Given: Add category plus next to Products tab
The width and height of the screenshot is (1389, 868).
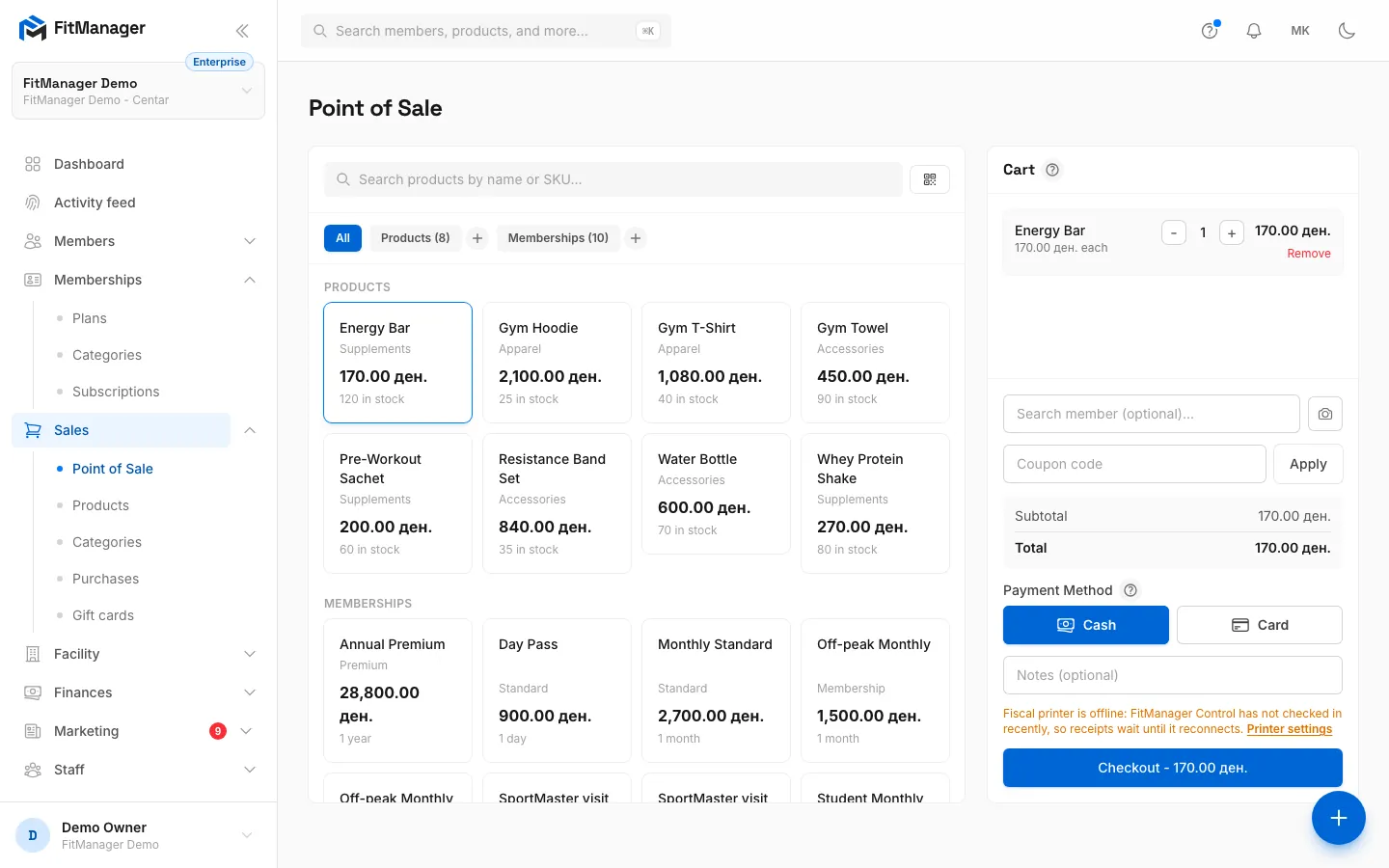Looking at the screenshot, I should pos(477,238).
